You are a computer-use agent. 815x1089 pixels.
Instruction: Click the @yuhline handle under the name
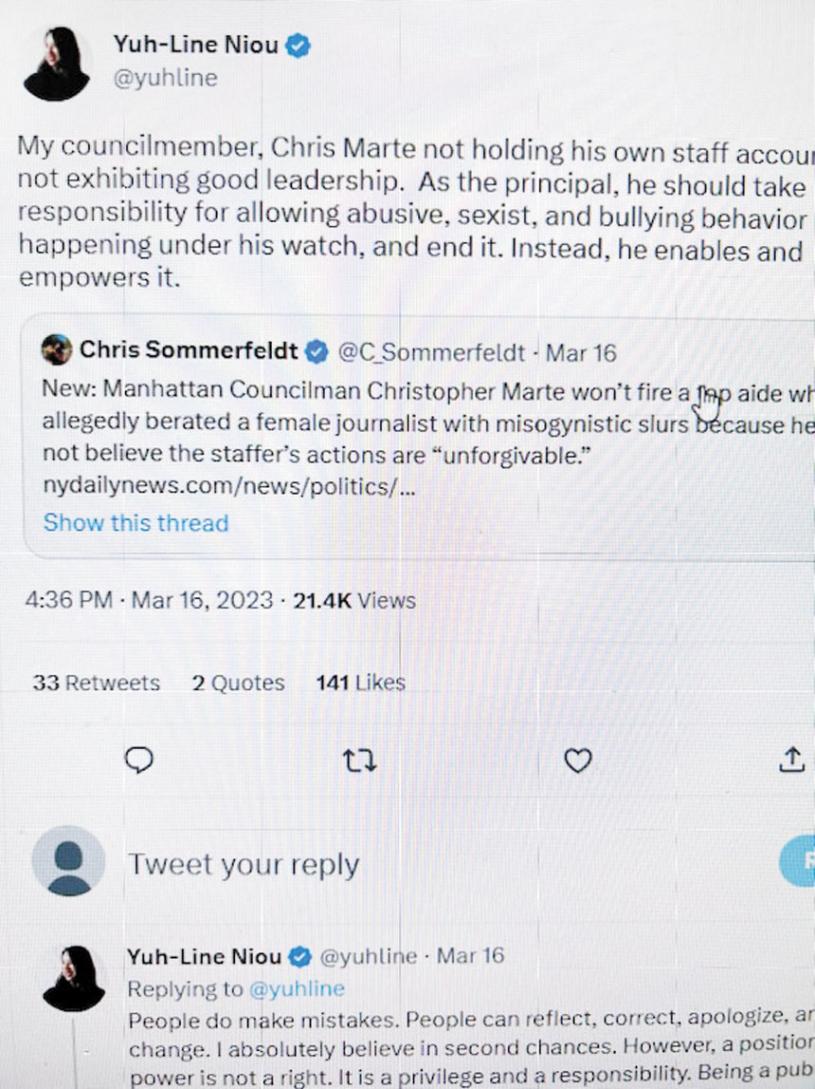coord(165,79)
